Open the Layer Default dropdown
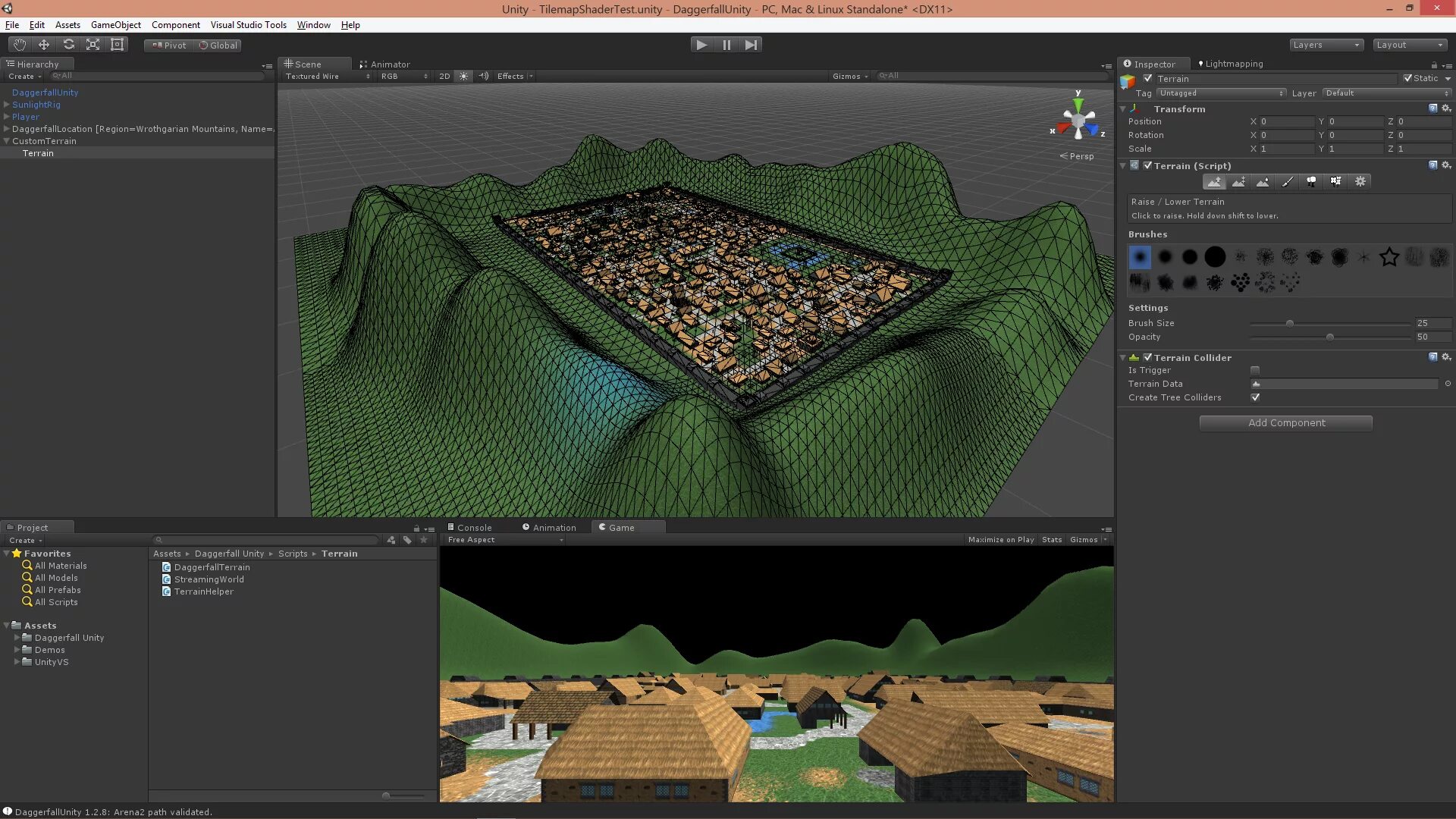Screen dimensions: 1456x819 pos(1387,93)
